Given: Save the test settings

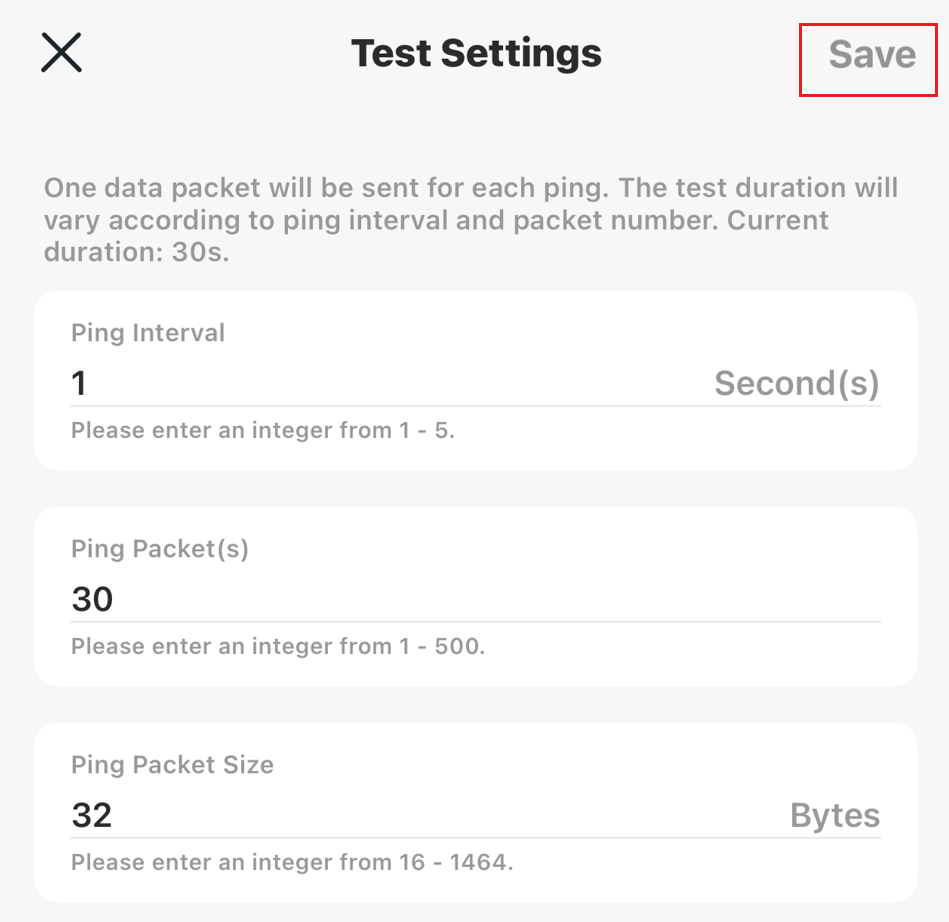Looking at the screenshot, I should click(x=871, y=54).
